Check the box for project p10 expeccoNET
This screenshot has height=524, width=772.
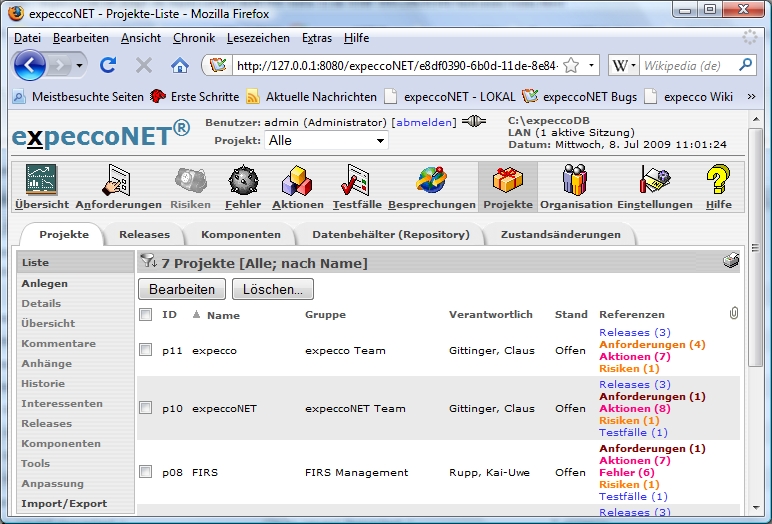[x=145, y=408]
